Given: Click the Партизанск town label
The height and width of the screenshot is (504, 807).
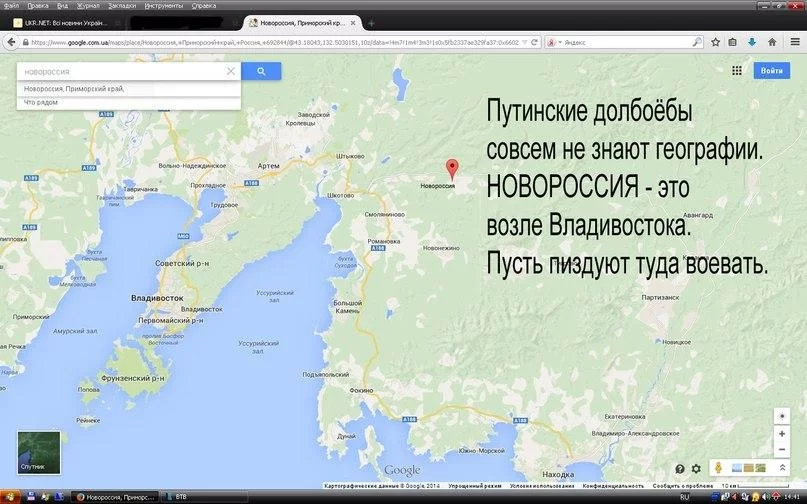Looking at the screenshot, I should click(660, 298).
